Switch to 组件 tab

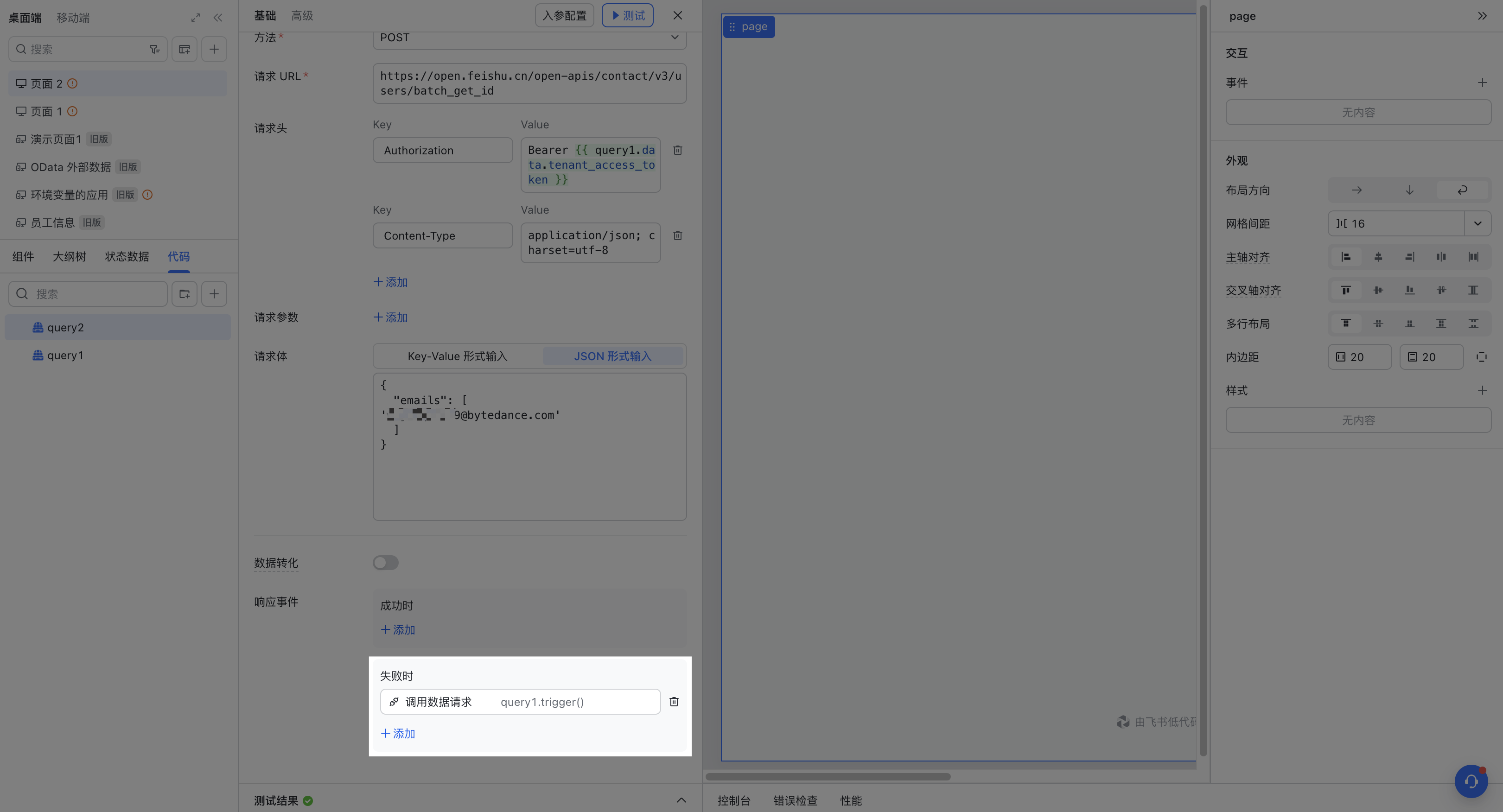click(x=23, y=257)
